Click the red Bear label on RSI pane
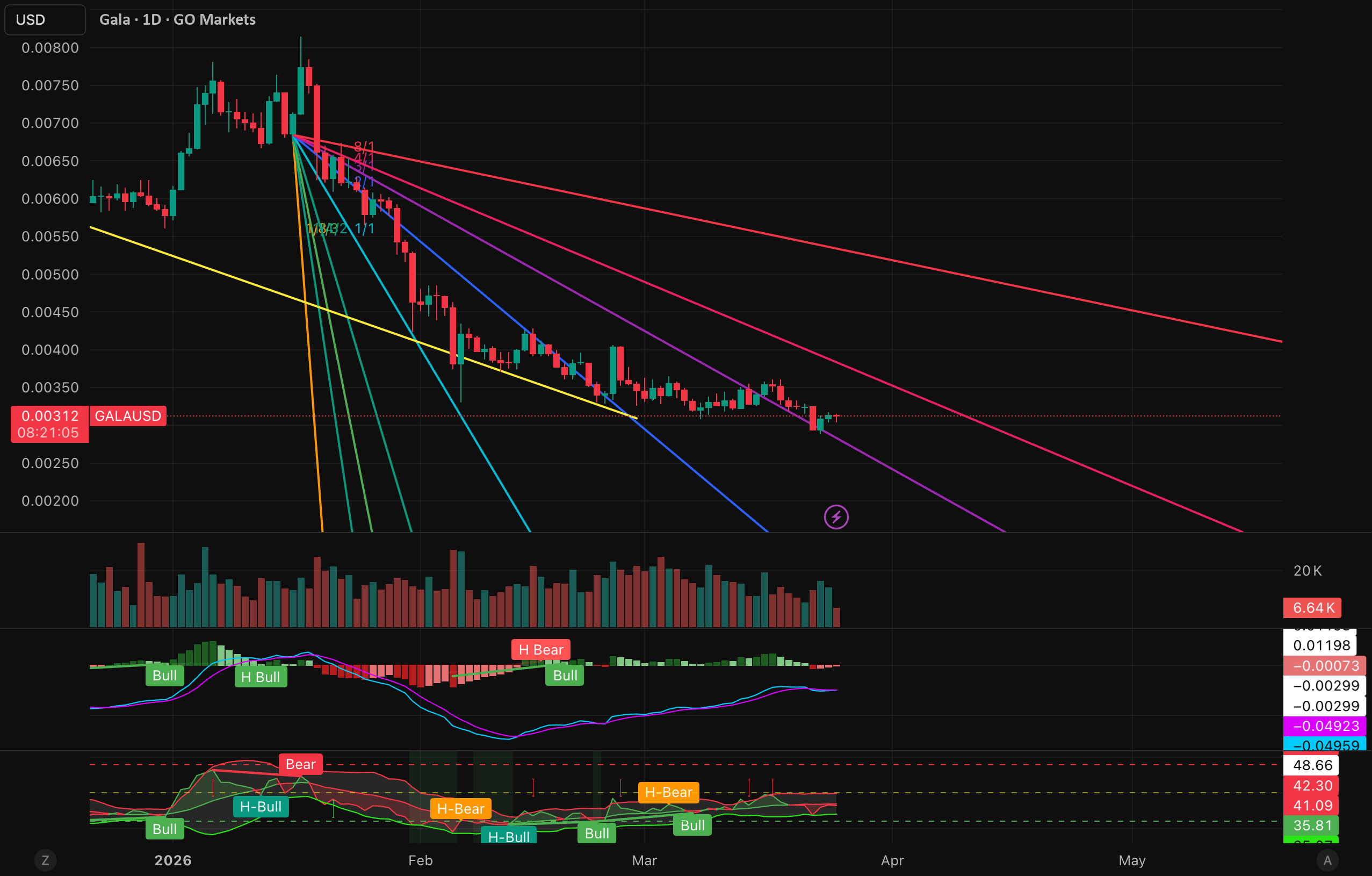Screen dimensions: 1372x876 (300, 764)
